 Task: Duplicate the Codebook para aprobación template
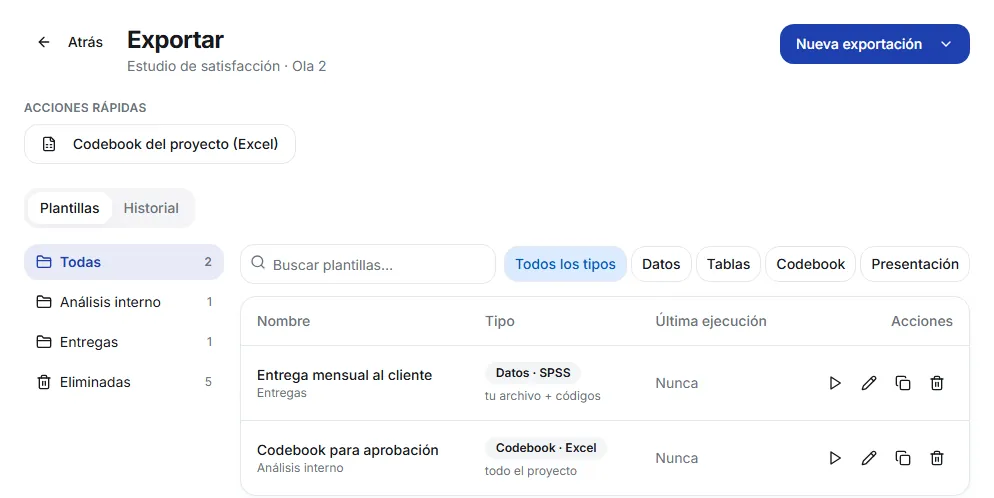tap(903, 457)
